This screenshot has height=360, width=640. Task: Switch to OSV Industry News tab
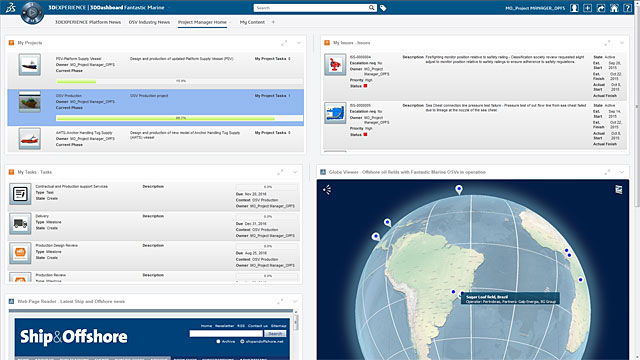[x=149, y=22]
